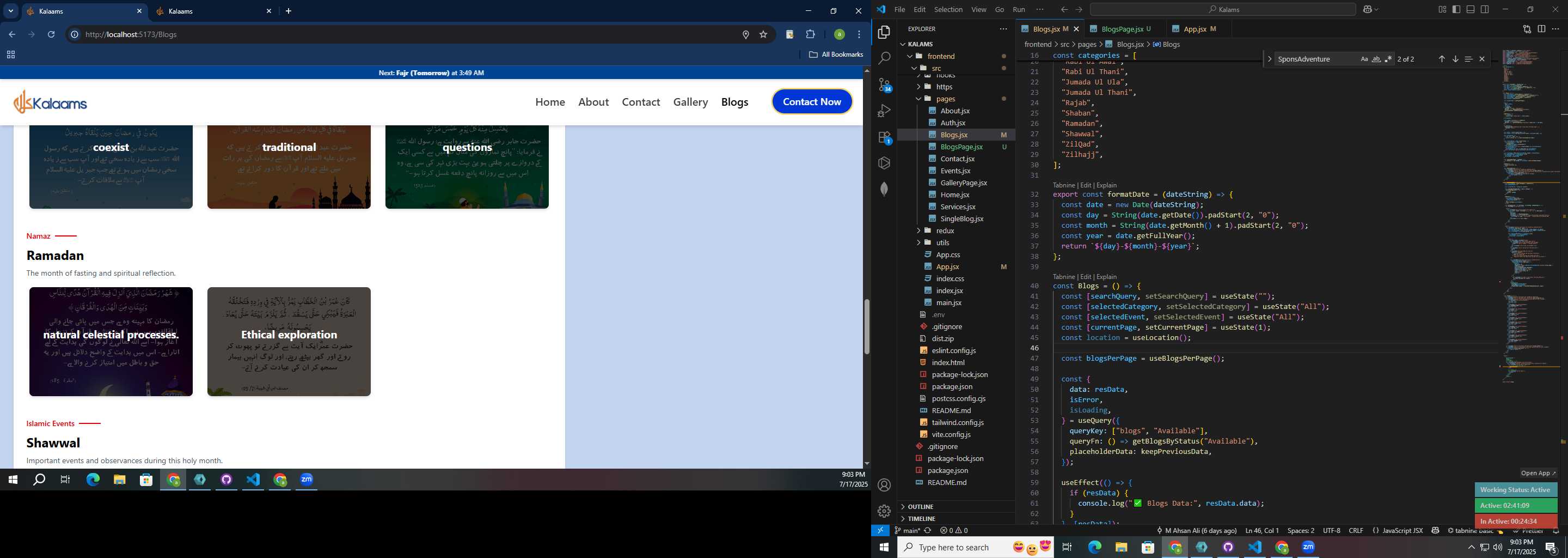Open the natural celestial processes blog card

tap(111, 342)
